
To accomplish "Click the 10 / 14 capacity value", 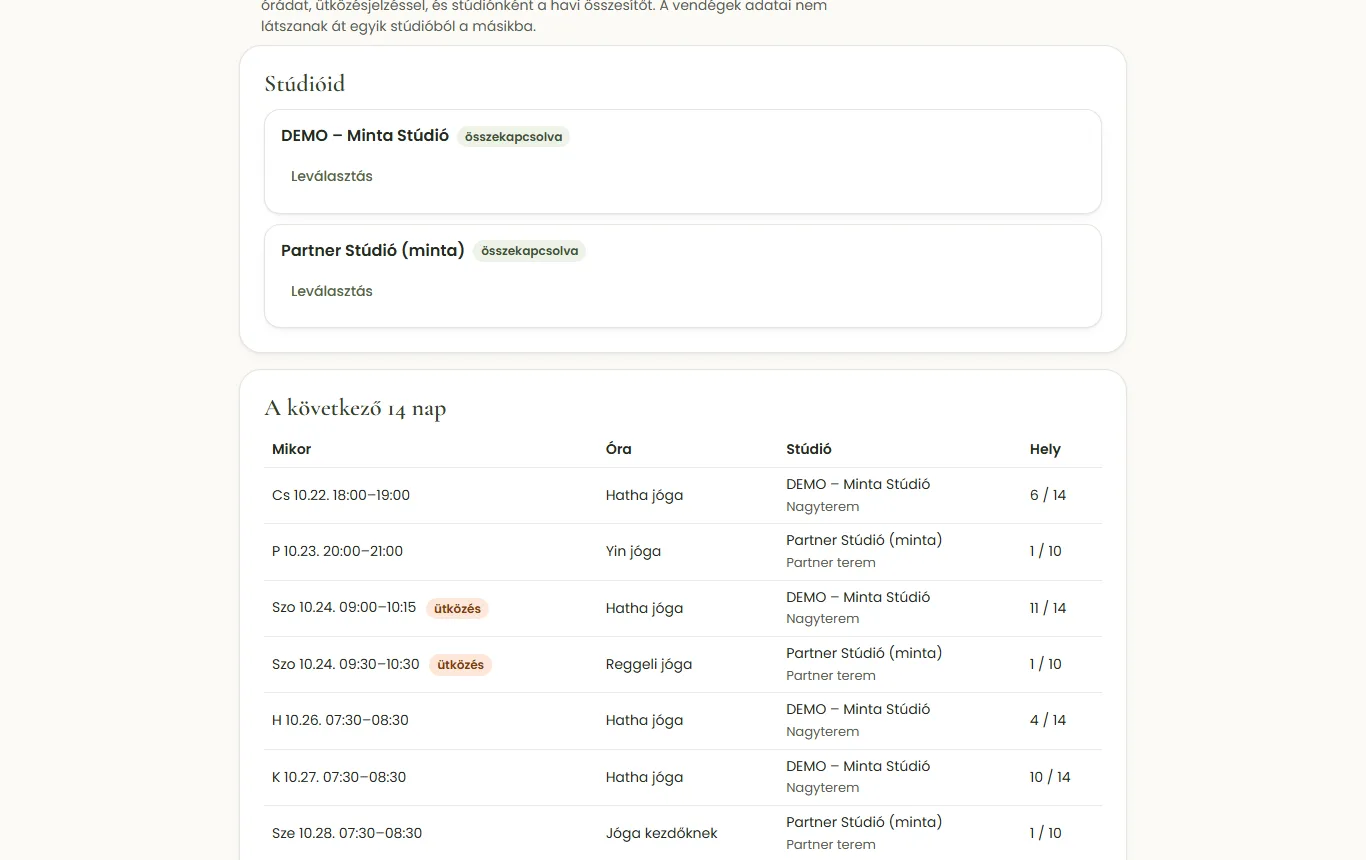I will point(1050,777).
